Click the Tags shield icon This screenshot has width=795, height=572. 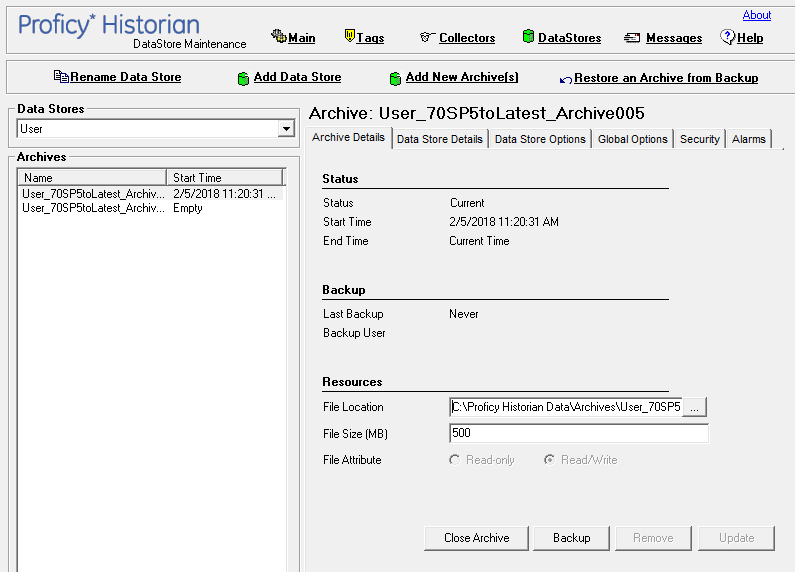(349, 35)
